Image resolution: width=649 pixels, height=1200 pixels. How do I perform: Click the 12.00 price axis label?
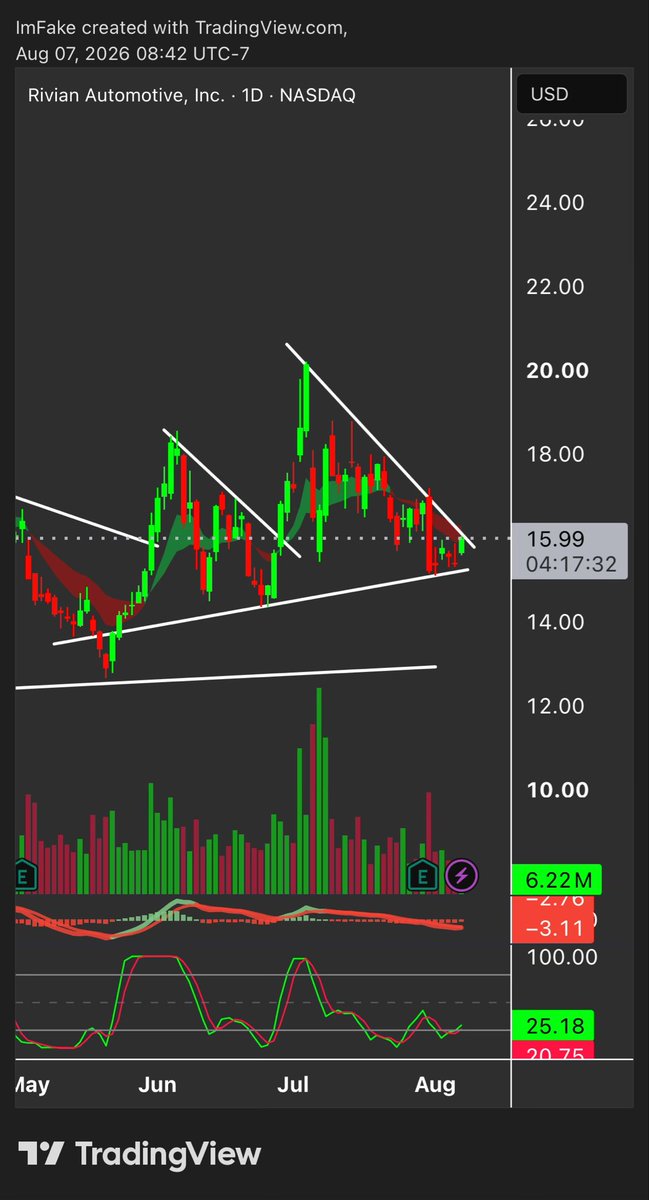[x=557, y=706]
